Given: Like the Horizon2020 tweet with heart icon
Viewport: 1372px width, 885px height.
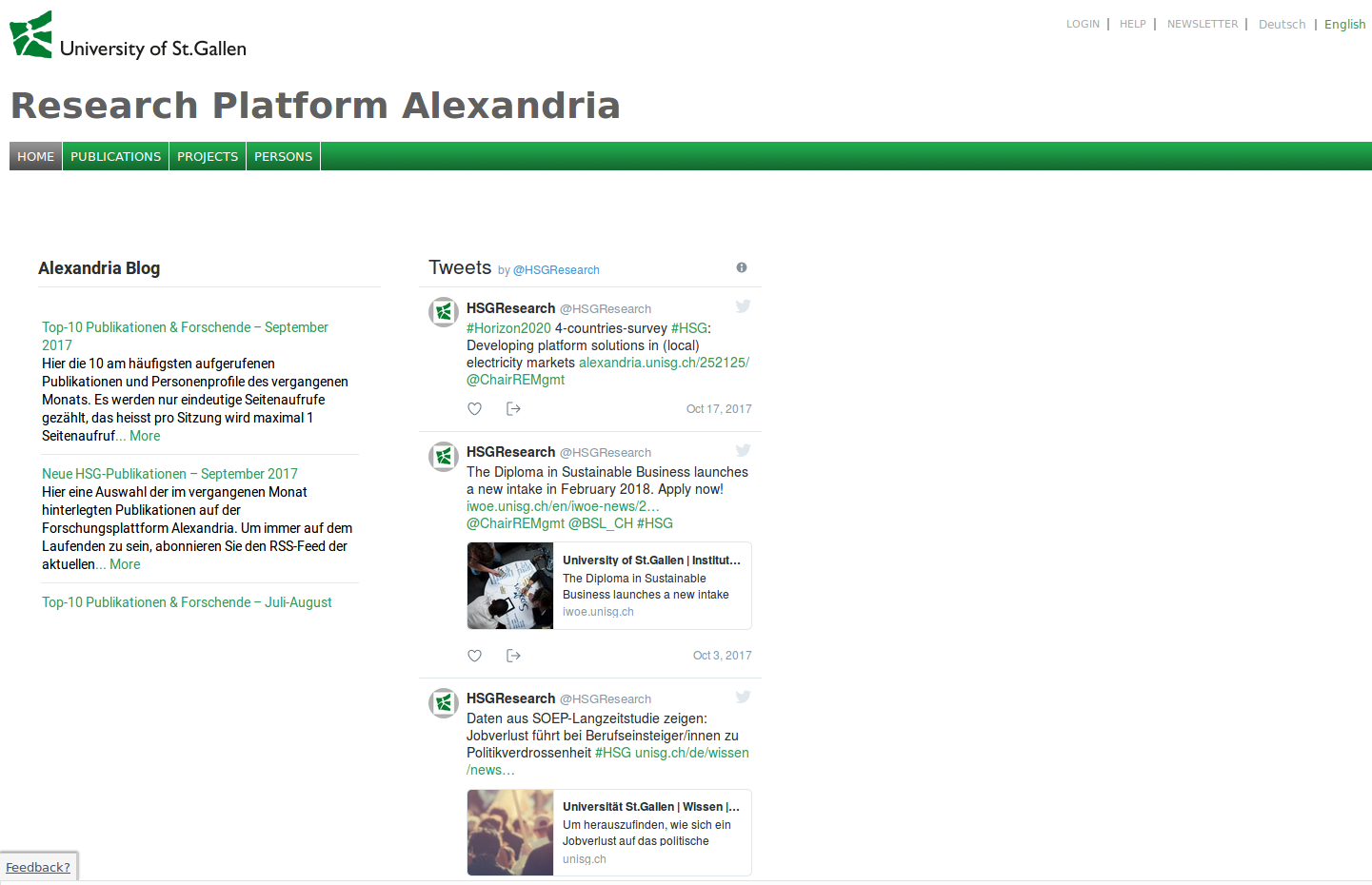Looking at the screenshot, I should [x=475, y=408].
